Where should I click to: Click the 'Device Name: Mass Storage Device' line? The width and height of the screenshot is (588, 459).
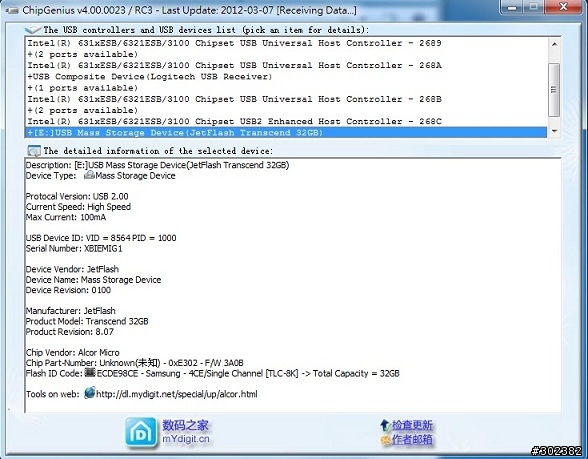pos(93,279)
